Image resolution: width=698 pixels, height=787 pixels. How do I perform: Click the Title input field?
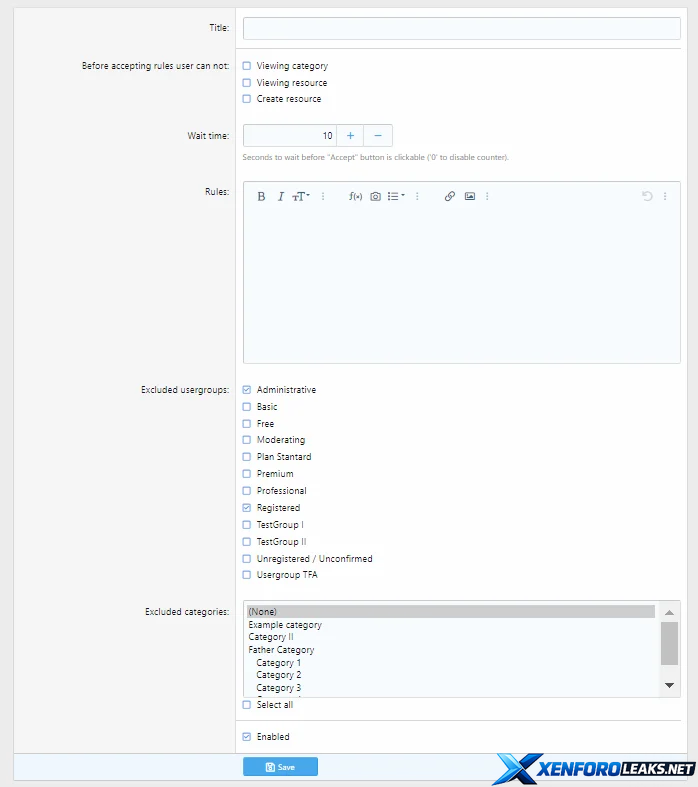pyautogui.click(x=461, y=28)
